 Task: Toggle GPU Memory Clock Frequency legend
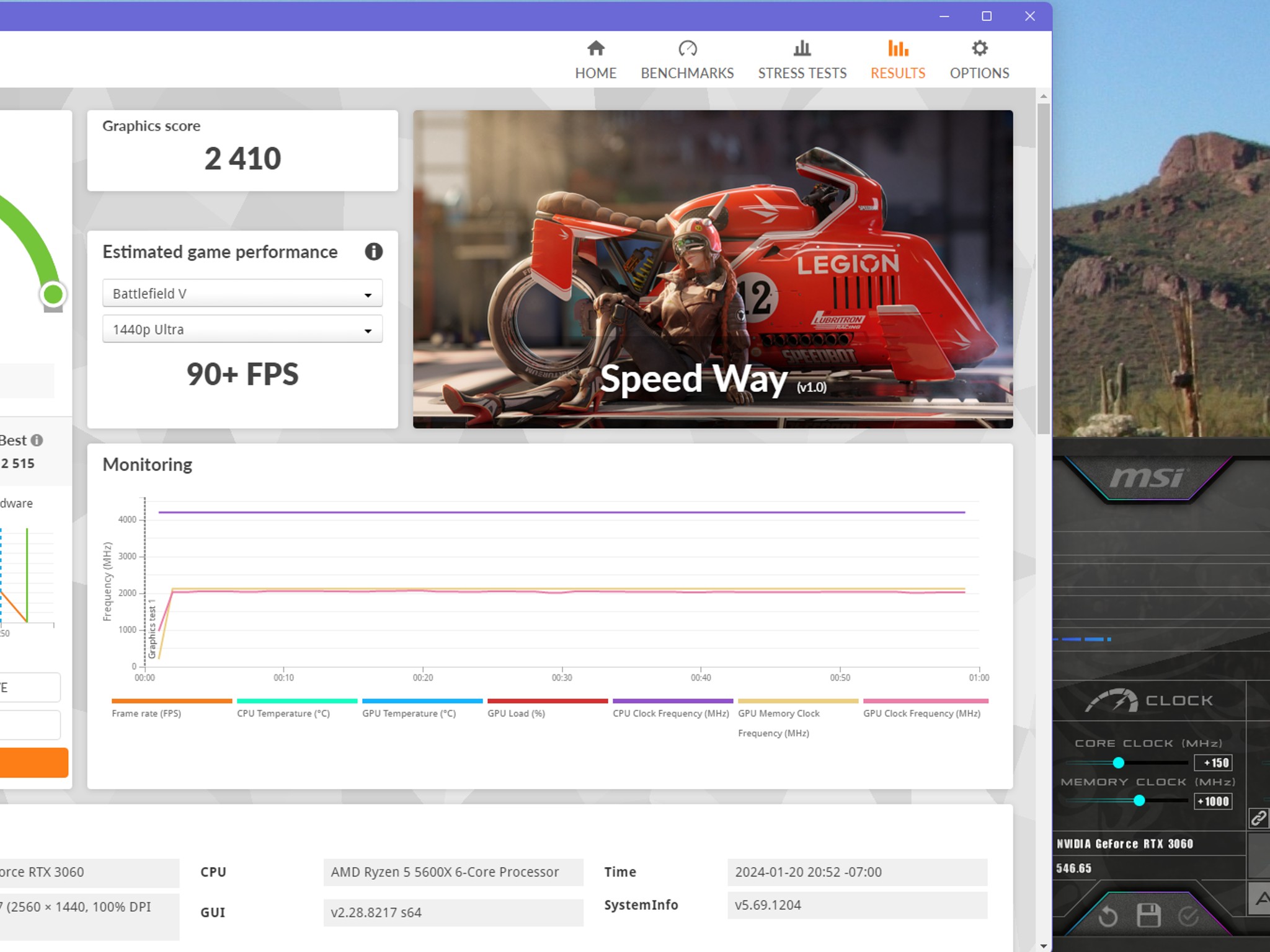coord(798,718)
